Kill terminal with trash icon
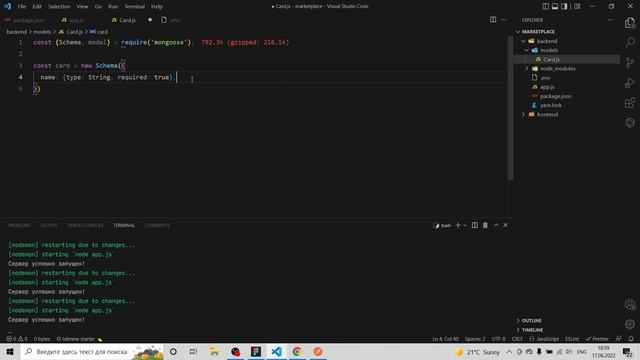Viewport: 640px width, 360px height. pyautogui.click(x=485, y=225)
